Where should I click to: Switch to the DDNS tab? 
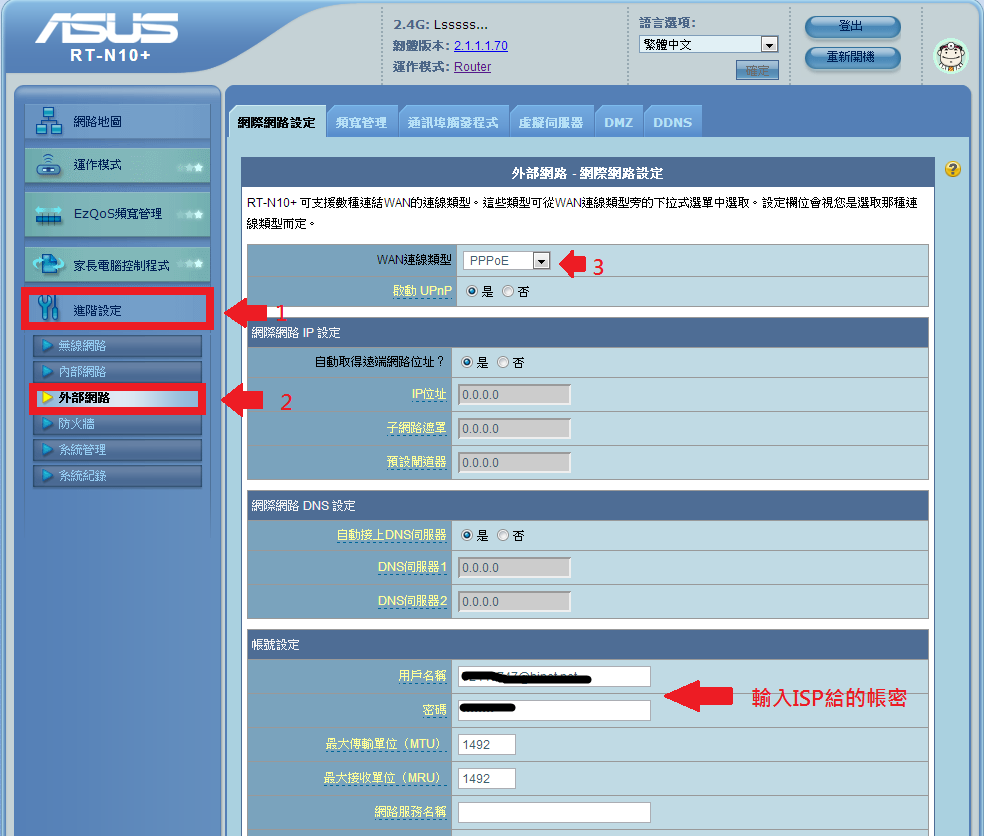tap(672, 120)
